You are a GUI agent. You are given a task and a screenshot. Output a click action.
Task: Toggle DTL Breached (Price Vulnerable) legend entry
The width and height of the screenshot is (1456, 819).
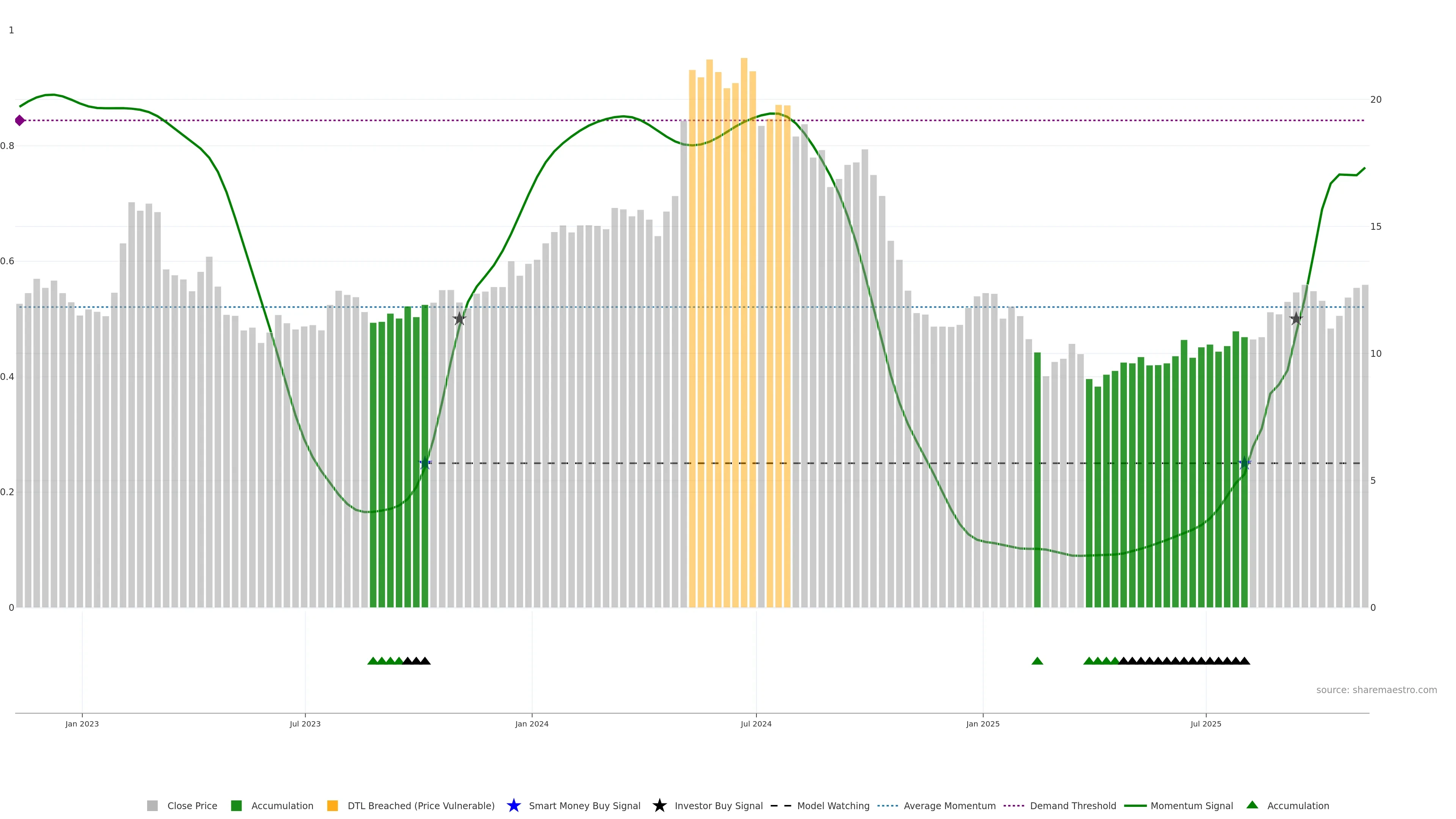pyautogui.click(x=420, y=806)
